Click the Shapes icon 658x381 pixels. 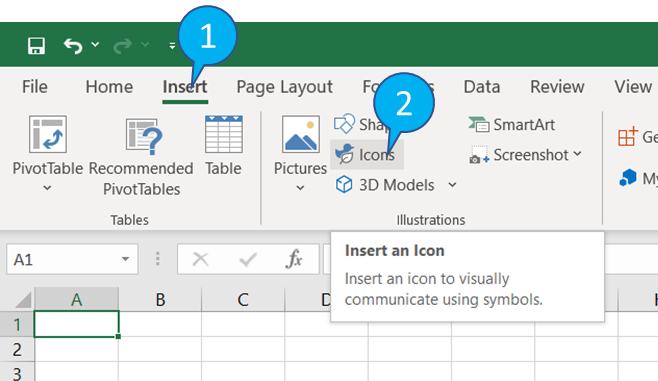(x=345, y=124)
